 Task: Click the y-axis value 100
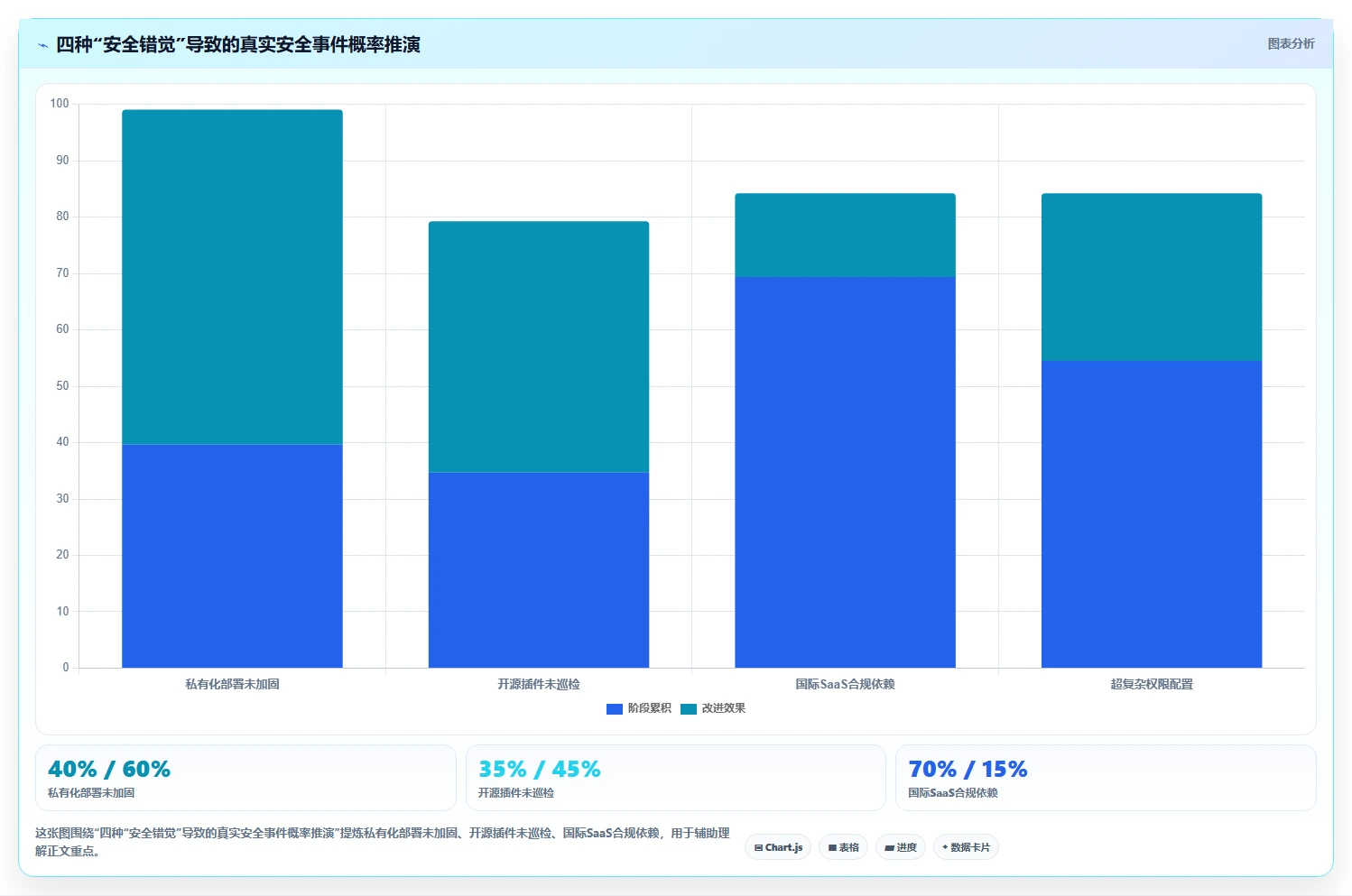point(60,104)
